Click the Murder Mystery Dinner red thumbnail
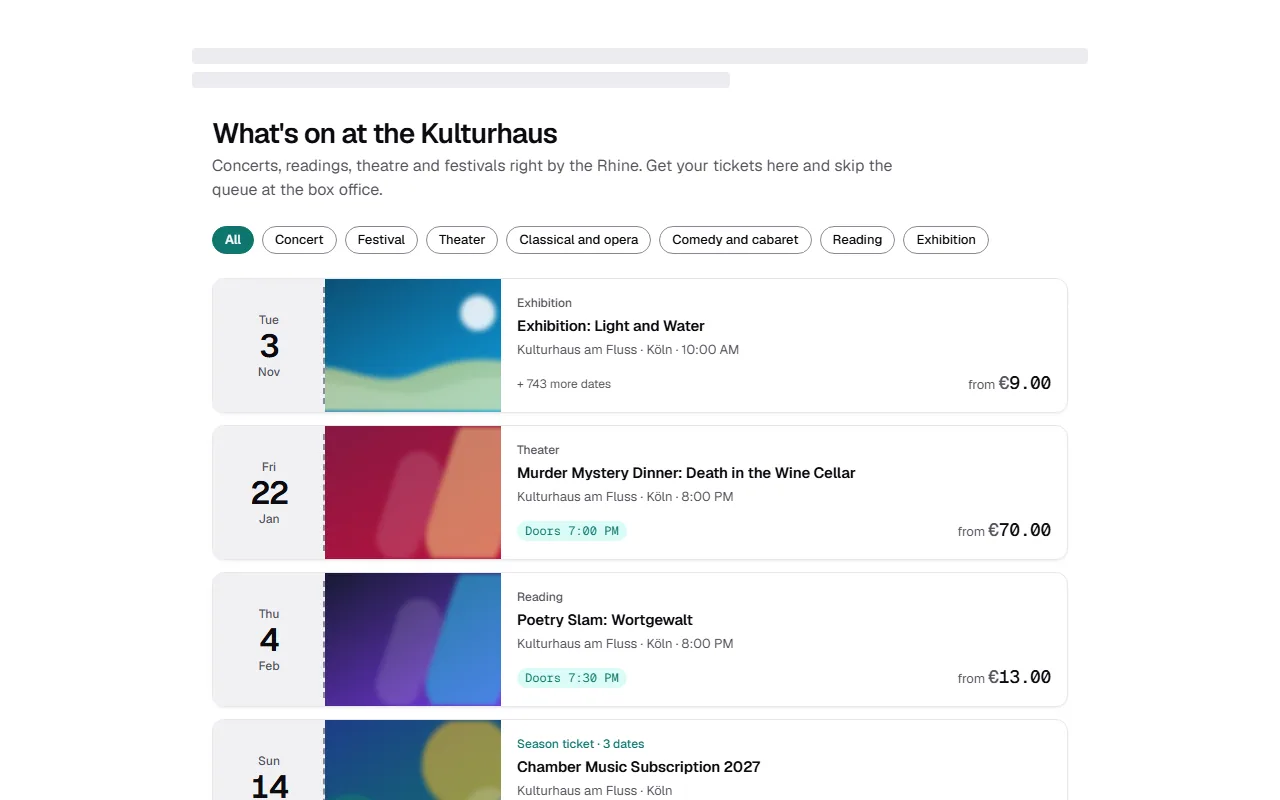1280x800 pixels. (413, 492)
